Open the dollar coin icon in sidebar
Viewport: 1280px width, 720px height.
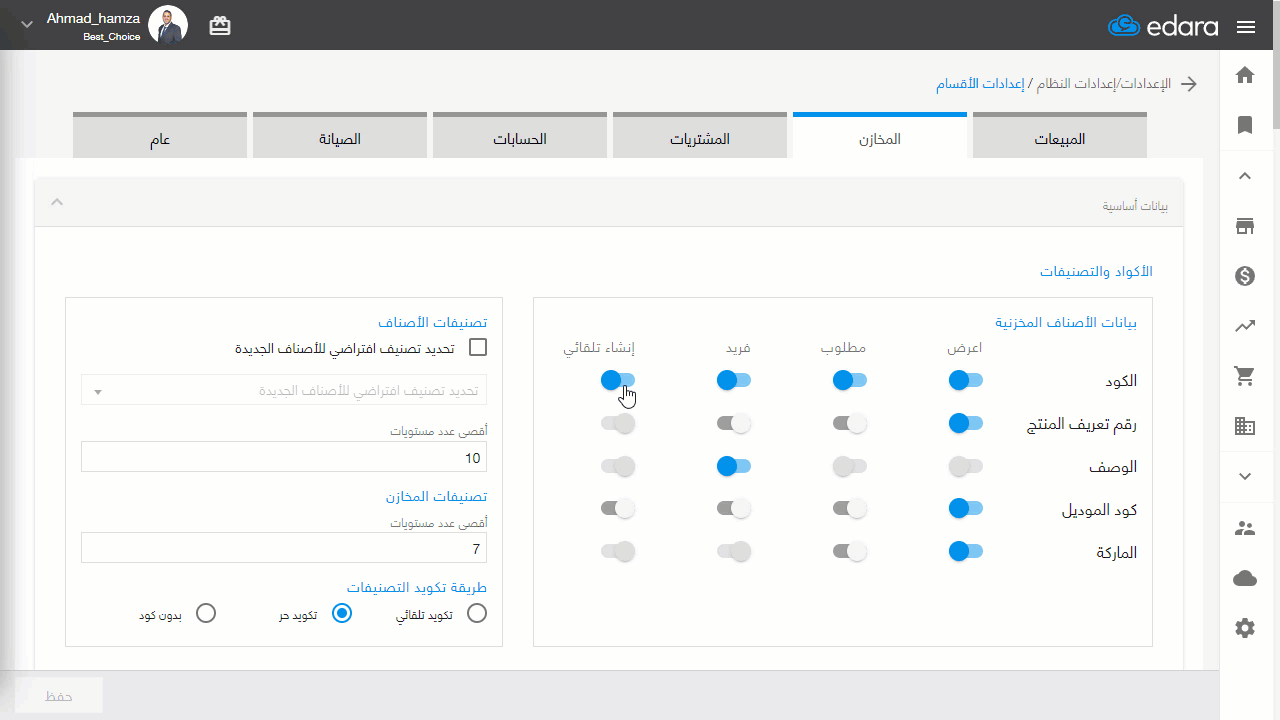click(1245, 276)
